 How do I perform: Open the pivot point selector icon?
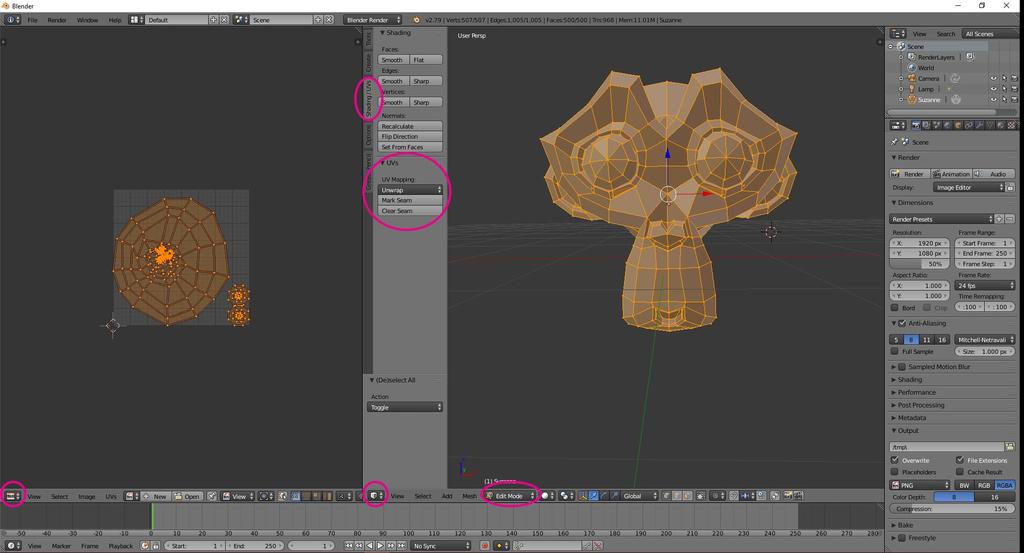tap(567, 496)
